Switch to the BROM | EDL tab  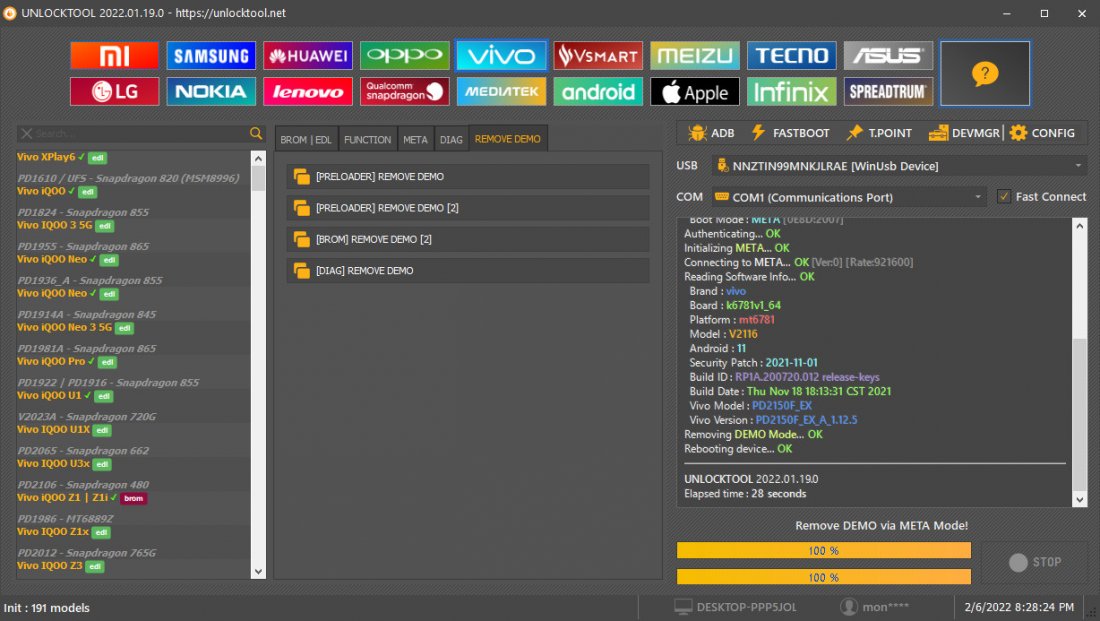pos(306,139)
